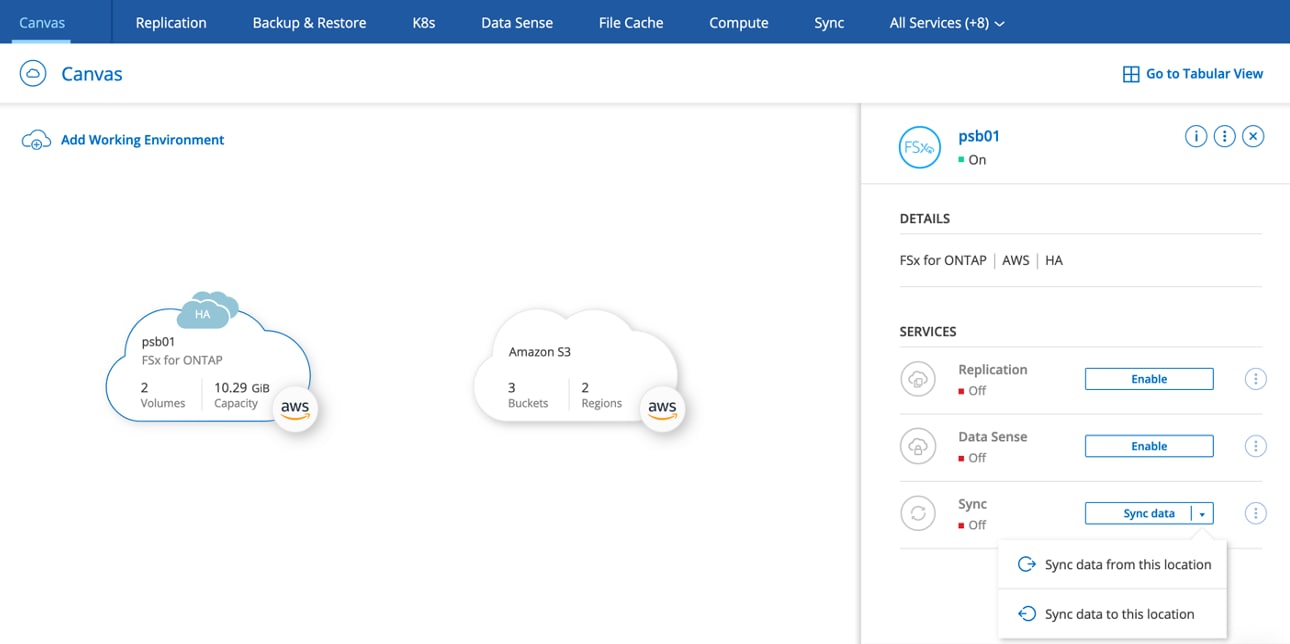Click the Add Working Environment cloud icon
Screen dimensions: 1290x644
[36, 141]
